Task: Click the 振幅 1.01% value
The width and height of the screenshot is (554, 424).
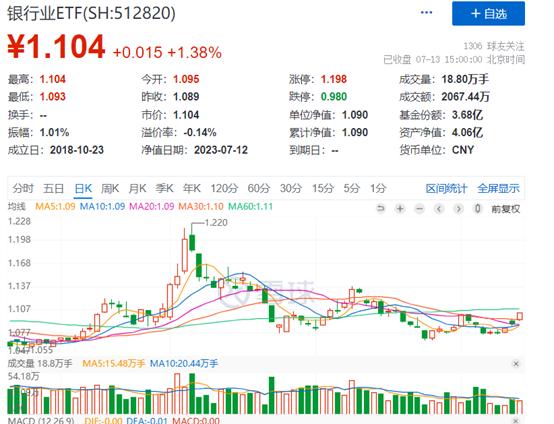Action: [54, 133]
